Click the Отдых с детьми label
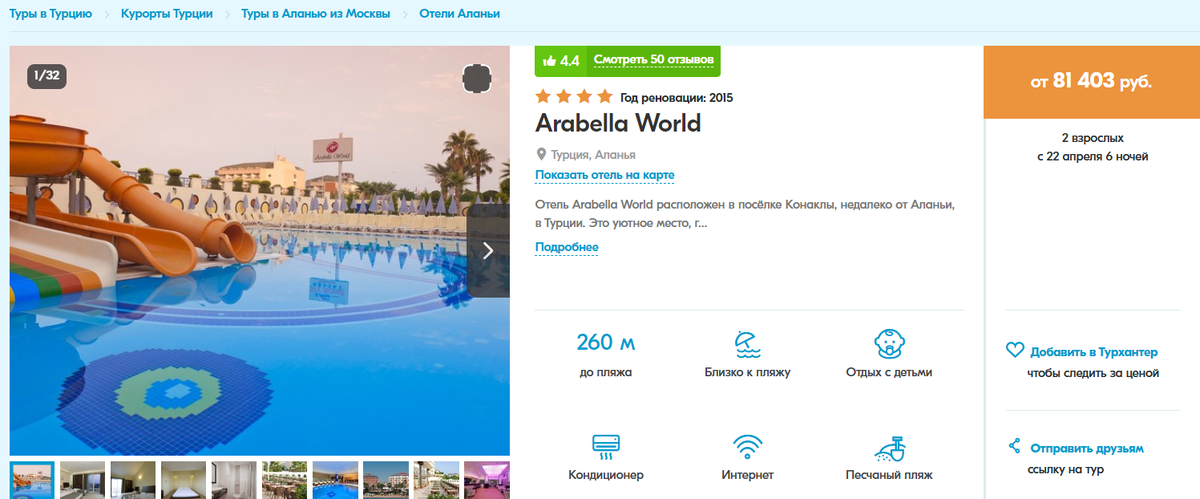Screen dimensions: 1200x499 tap(889, 373)
